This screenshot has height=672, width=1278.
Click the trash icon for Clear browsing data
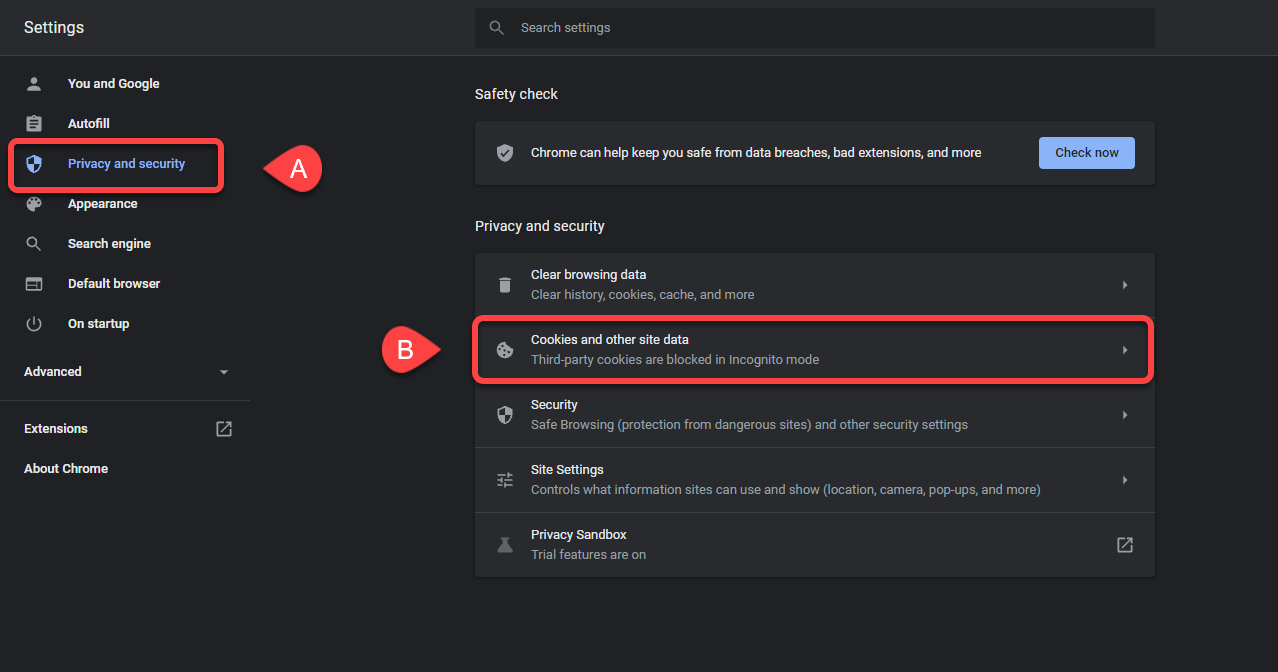505,285
